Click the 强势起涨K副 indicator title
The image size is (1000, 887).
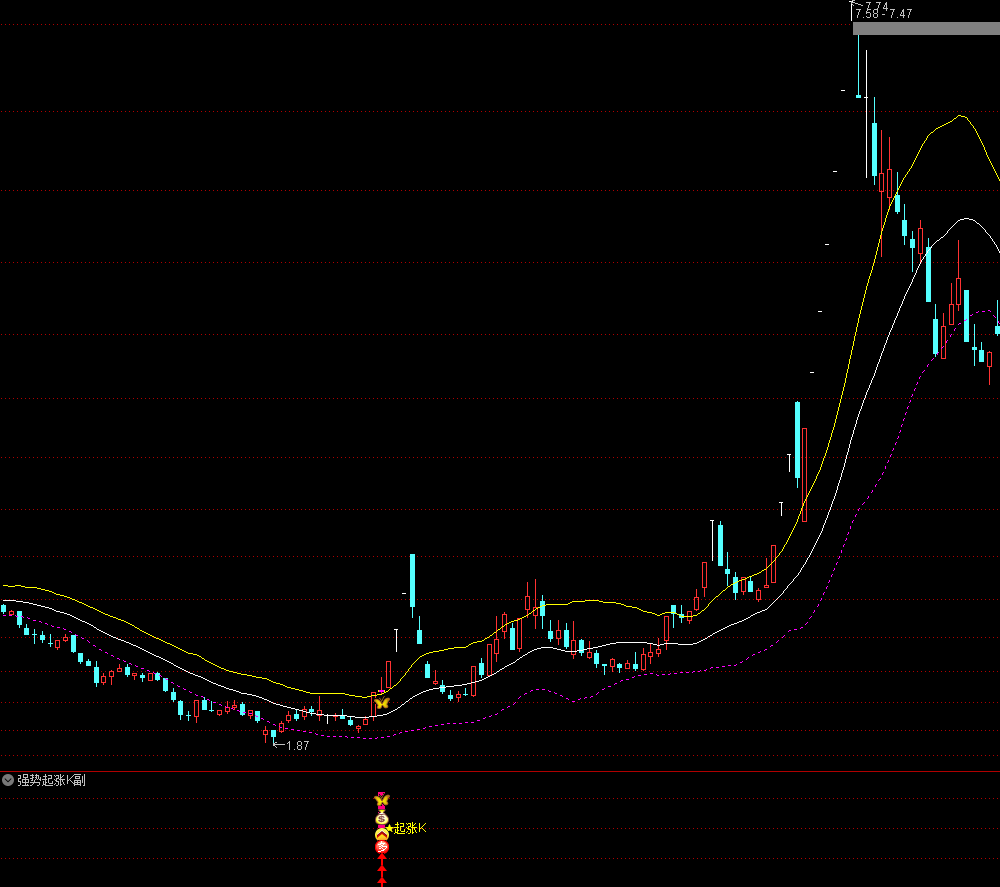[51, 780]
